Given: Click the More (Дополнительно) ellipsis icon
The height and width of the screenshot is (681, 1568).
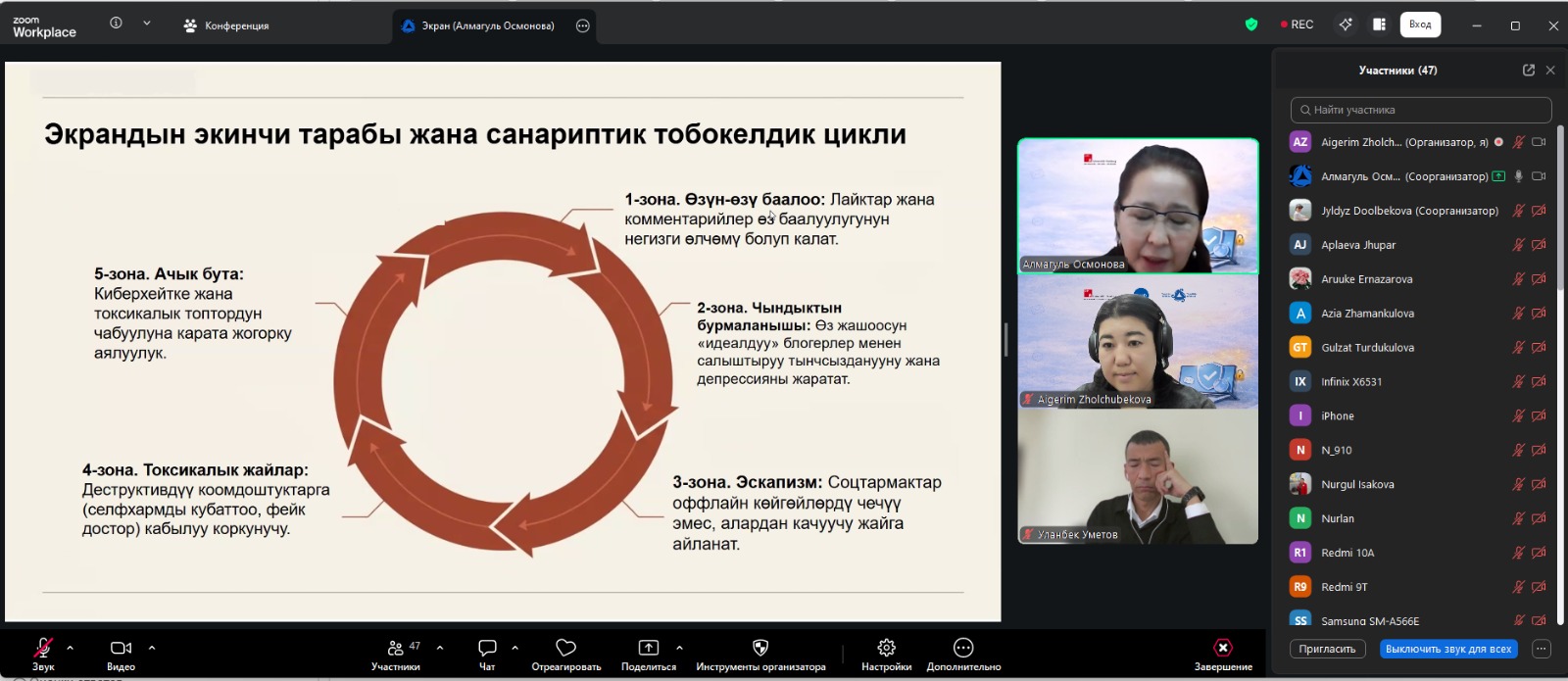Looking at the screenshot, I should (x=963, y=649).
